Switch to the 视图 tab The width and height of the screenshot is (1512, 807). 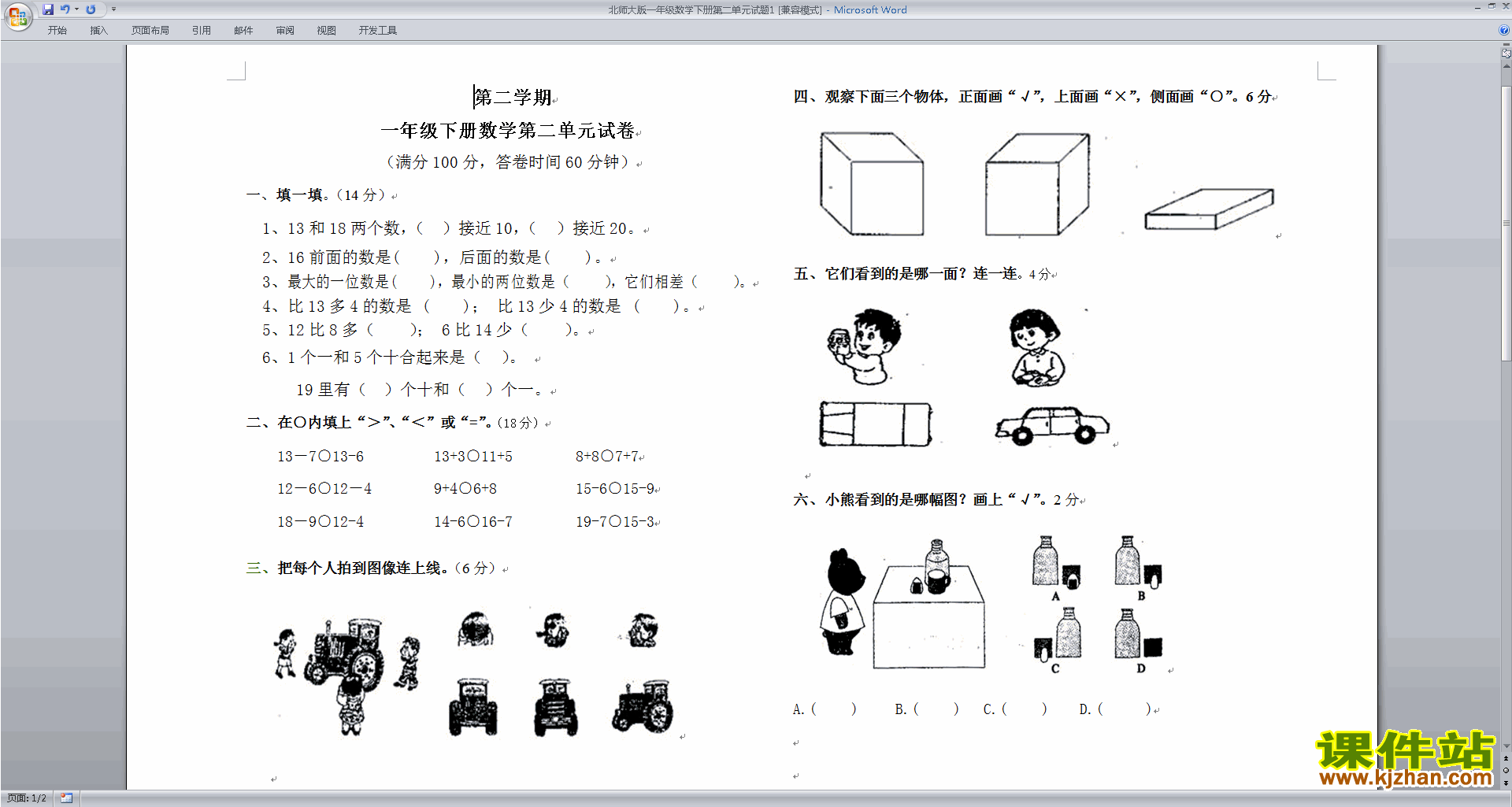pyautogui.click(x=327, y=31)
